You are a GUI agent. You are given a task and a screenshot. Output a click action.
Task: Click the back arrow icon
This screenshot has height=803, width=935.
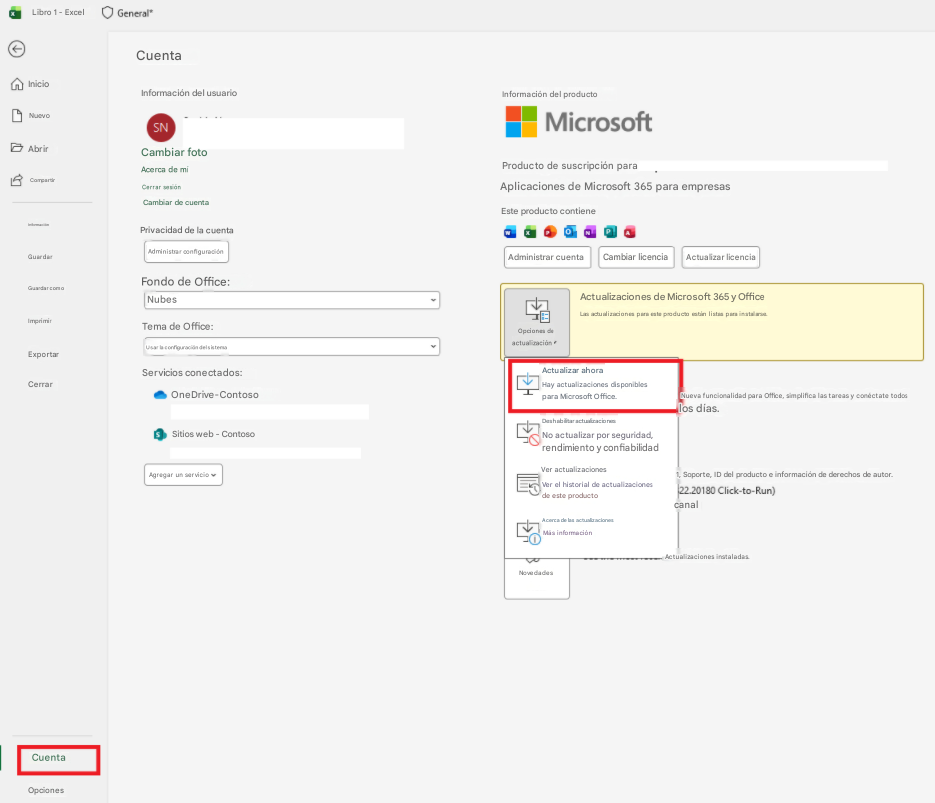click(17, 49)
